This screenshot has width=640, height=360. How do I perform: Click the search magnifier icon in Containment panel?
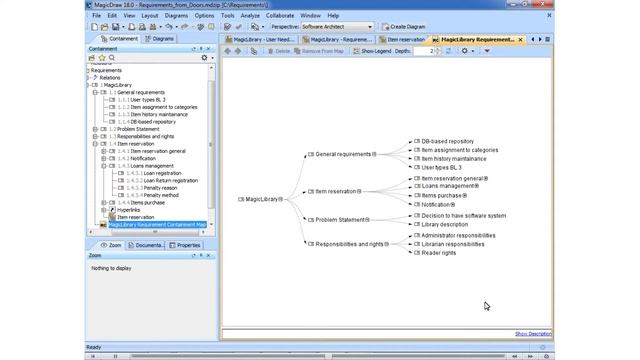click(112, 58)
